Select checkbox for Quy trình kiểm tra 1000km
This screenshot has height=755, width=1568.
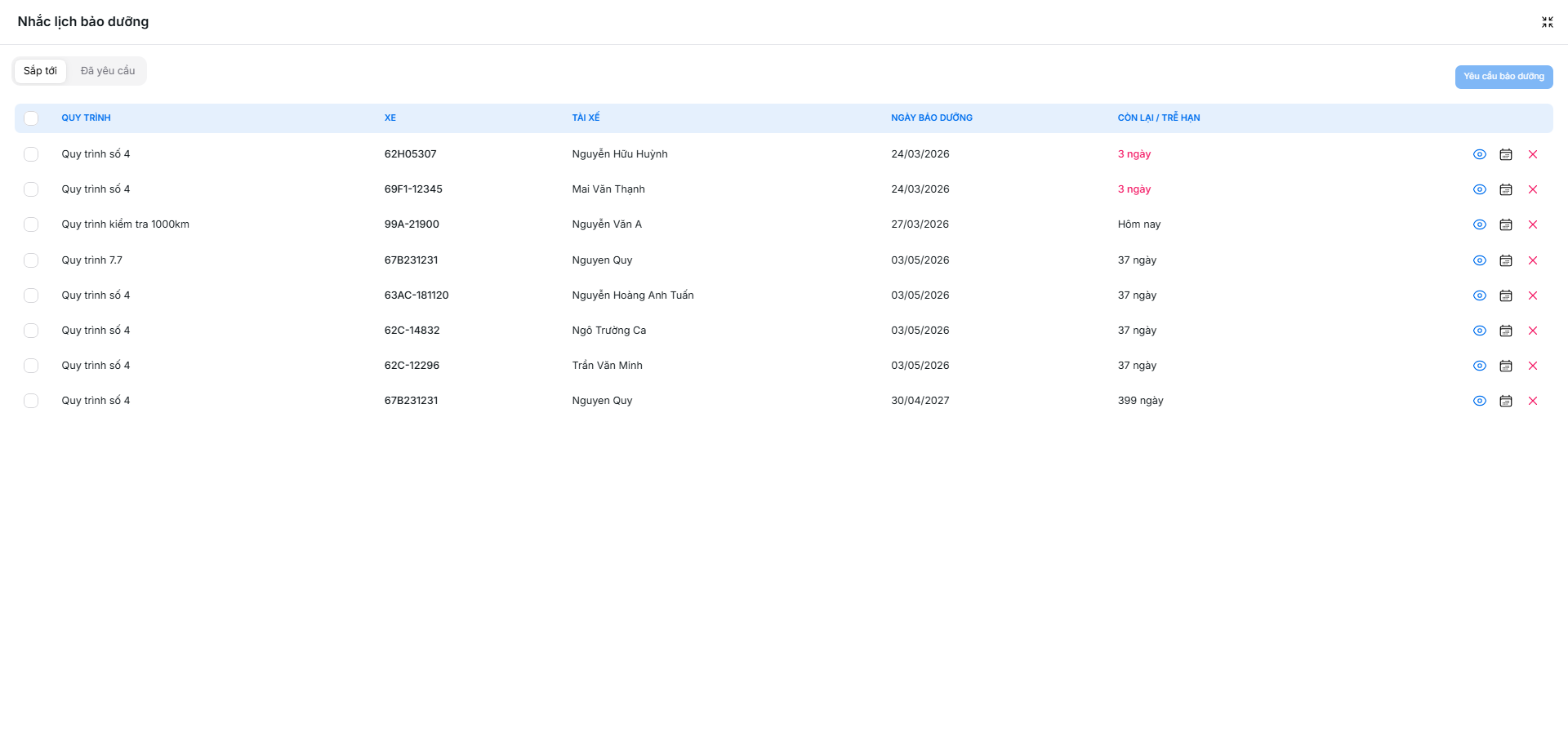pyautogui.click(x=31, y=224)
